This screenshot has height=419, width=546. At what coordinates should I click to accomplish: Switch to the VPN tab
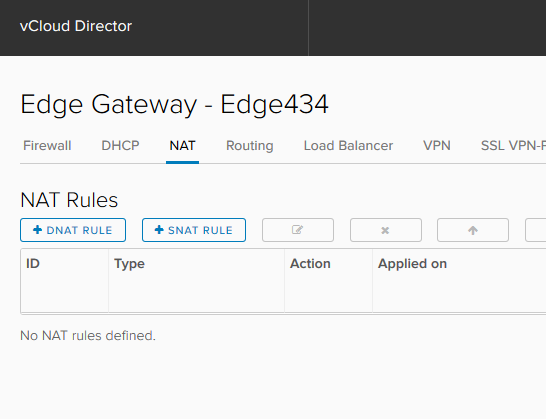437,146
